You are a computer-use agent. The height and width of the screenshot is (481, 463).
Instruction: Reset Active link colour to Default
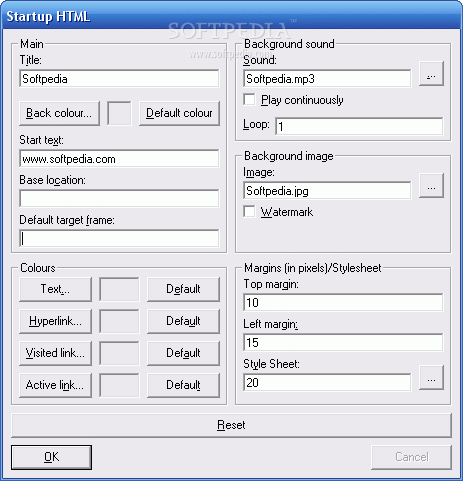(183, 385)
